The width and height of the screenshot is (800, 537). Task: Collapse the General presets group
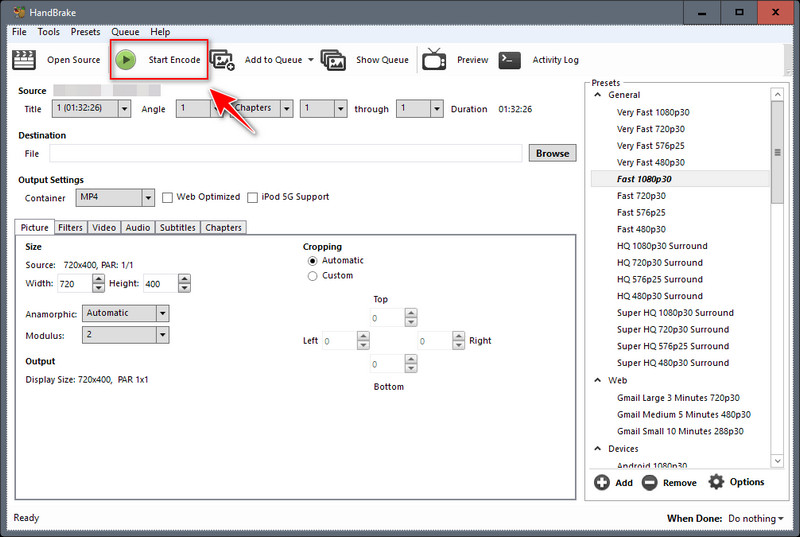pyautogui.click(x=598, y=95)
